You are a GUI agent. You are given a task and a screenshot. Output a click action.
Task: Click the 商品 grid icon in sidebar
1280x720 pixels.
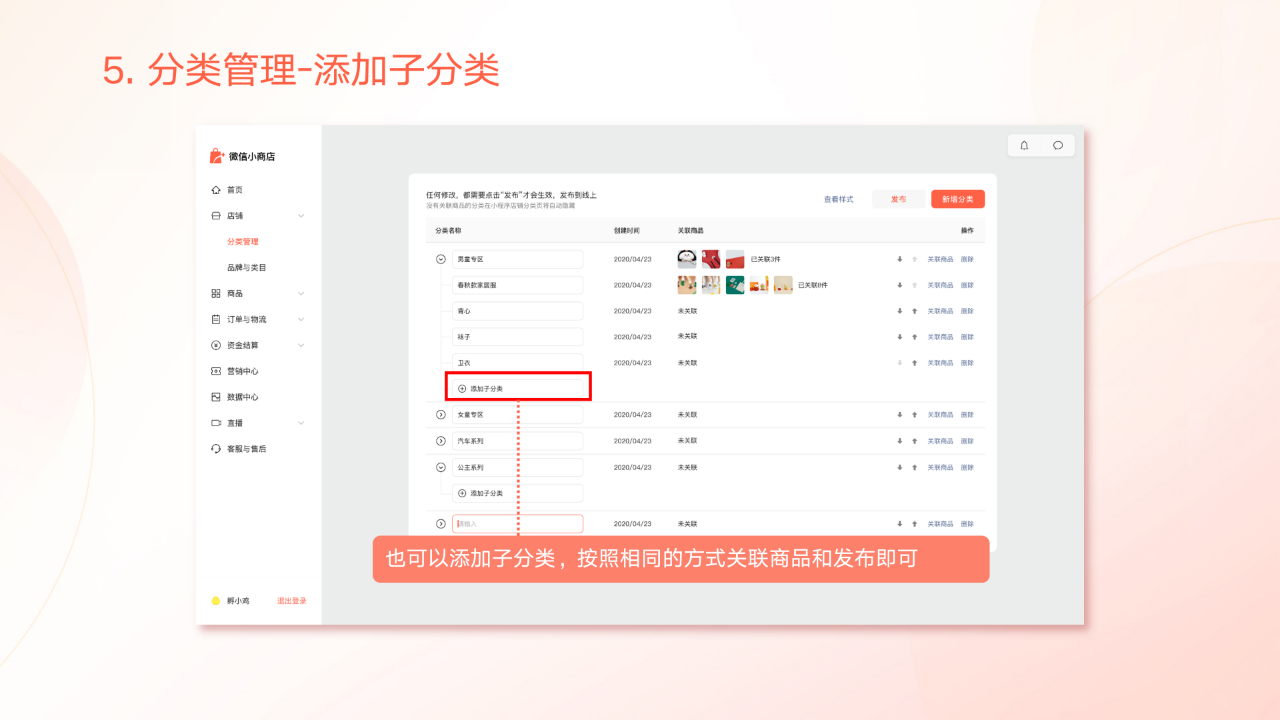tap(216, 294)
